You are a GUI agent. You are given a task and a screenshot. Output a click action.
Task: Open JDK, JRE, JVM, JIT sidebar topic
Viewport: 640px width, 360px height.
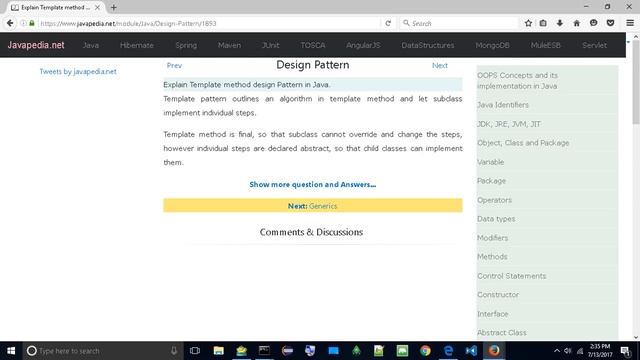click(509, 124)
